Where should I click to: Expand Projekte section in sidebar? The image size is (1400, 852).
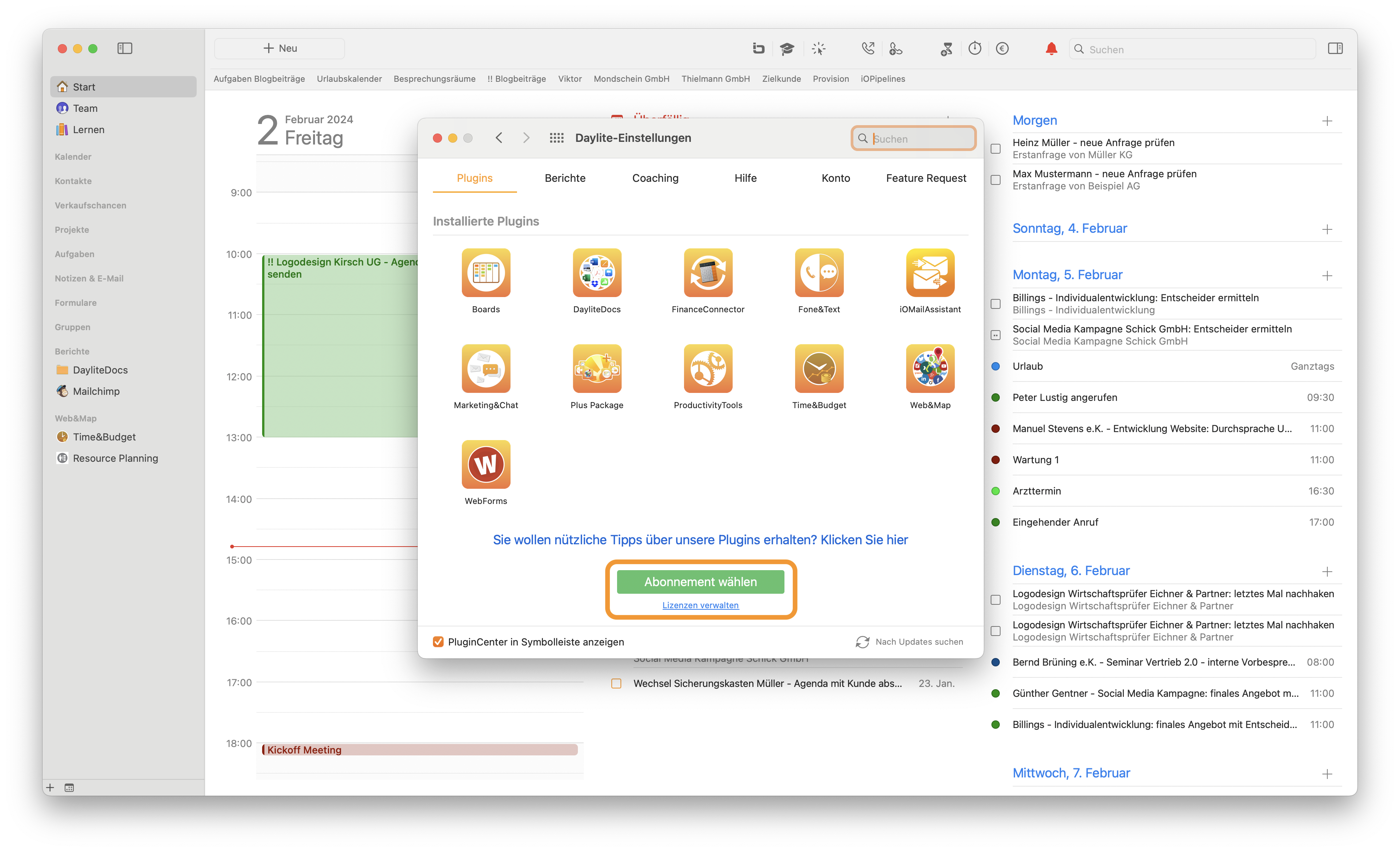pyautogui.click(x=72, y=230)
